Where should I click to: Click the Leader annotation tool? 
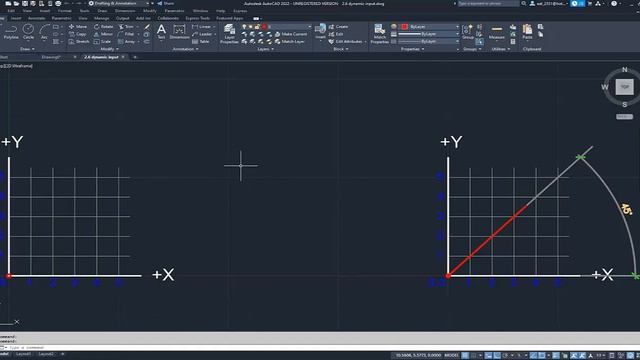(x=202, y=34)
